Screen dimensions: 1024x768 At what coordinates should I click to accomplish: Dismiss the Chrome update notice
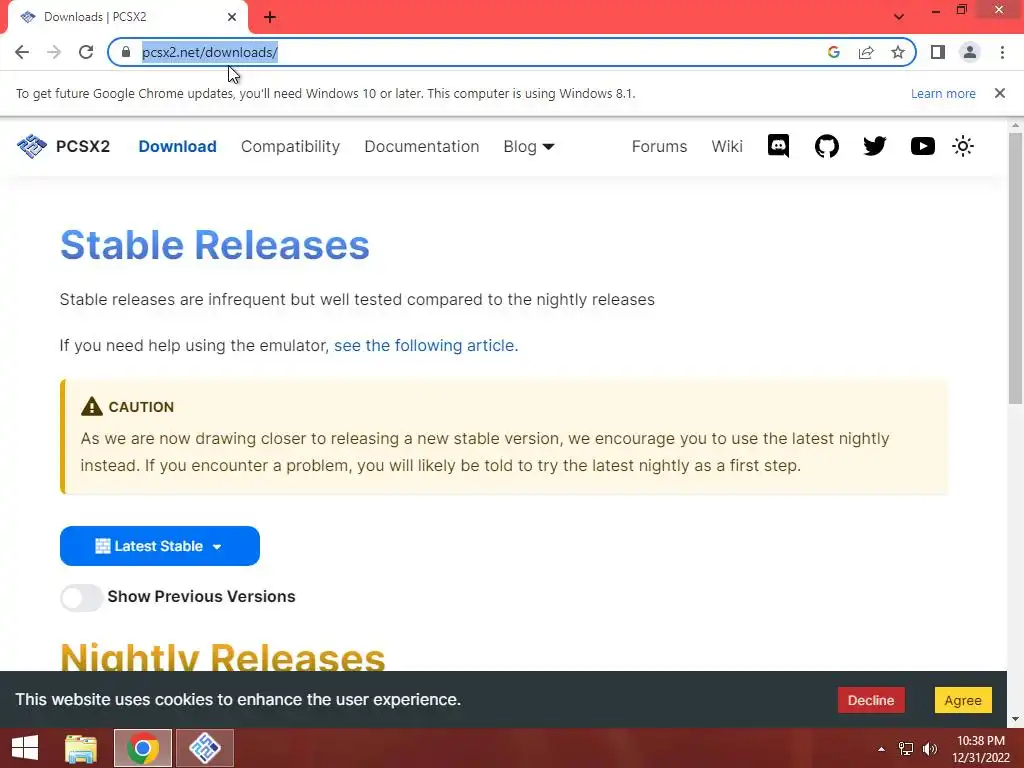(x=1000, y=93)
